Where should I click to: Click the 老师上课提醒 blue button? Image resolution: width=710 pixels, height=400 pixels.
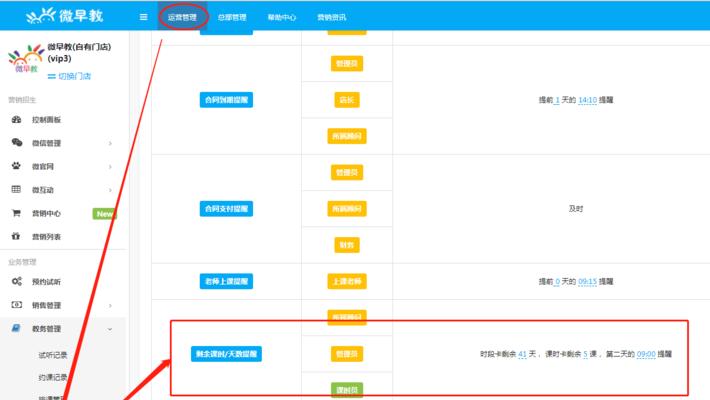(x=226, y=281)
